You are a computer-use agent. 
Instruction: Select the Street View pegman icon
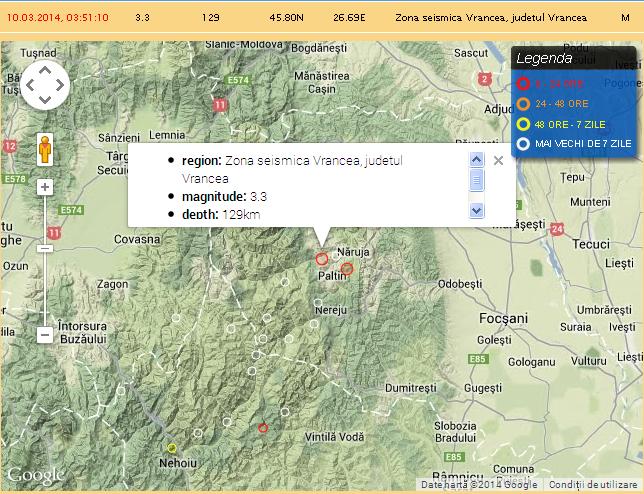click(45, 149)
